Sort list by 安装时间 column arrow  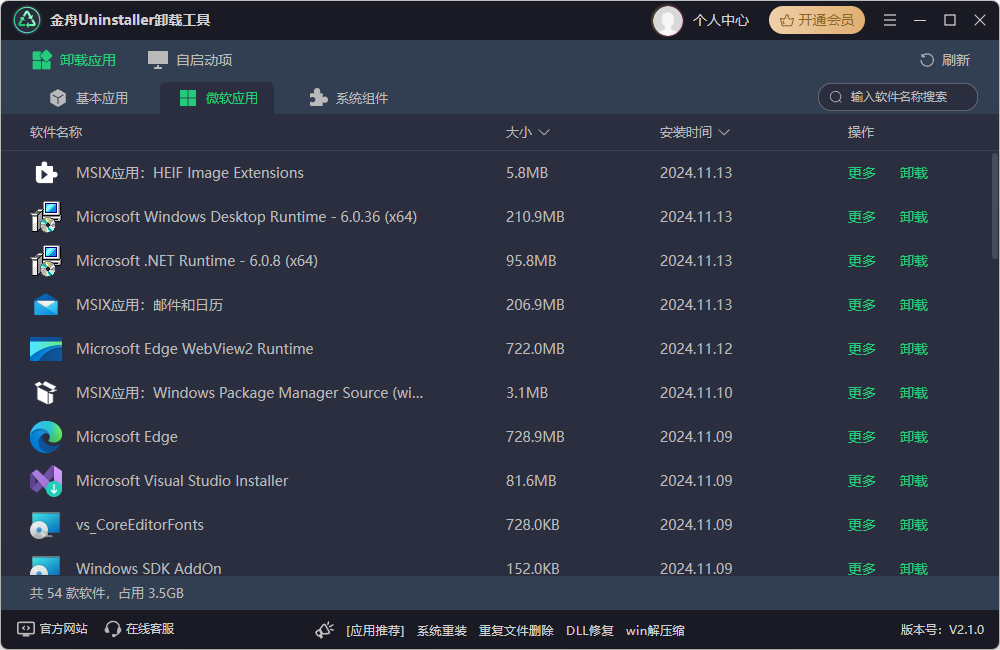724,132
